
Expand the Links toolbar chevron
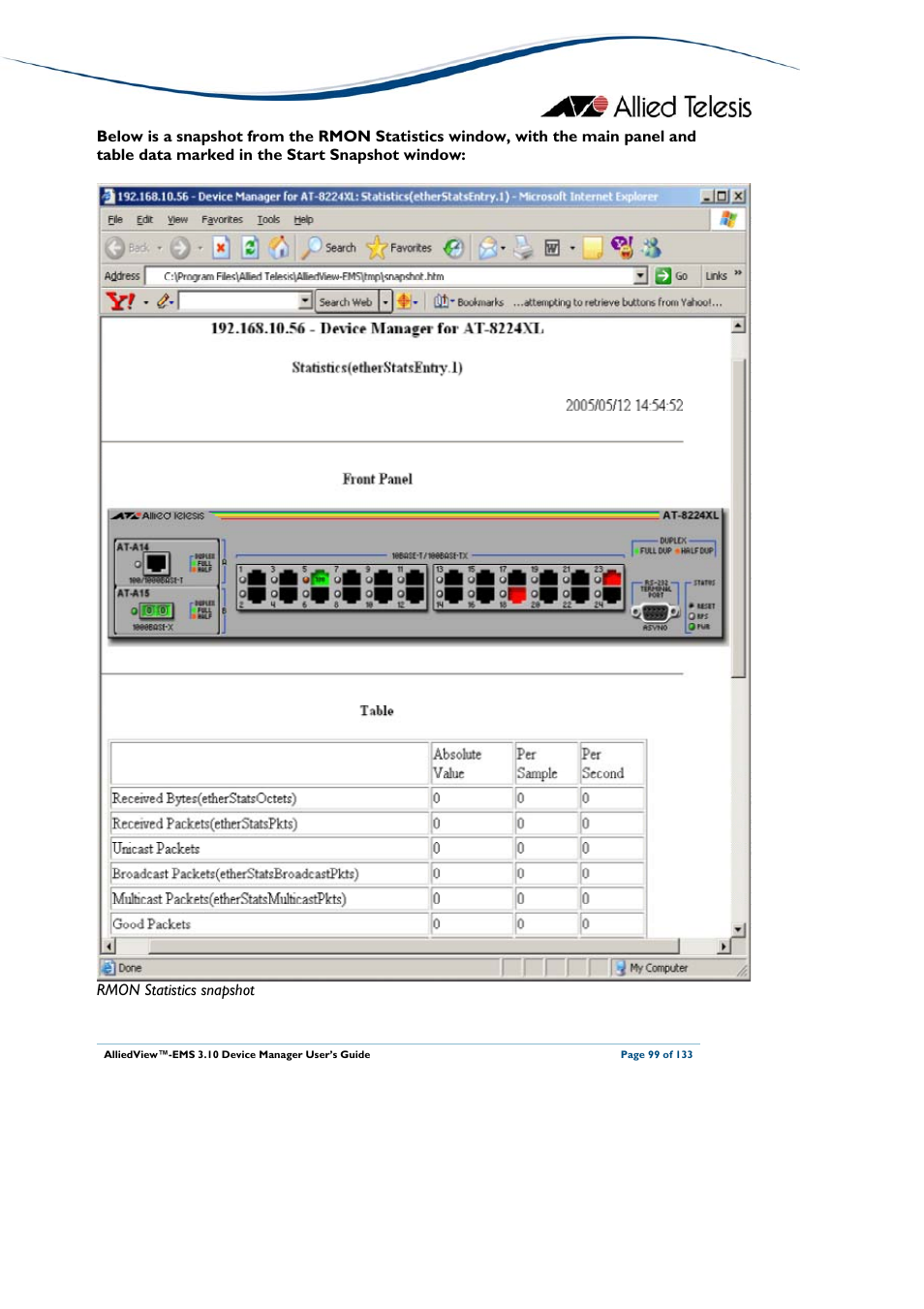pos(738,274)
